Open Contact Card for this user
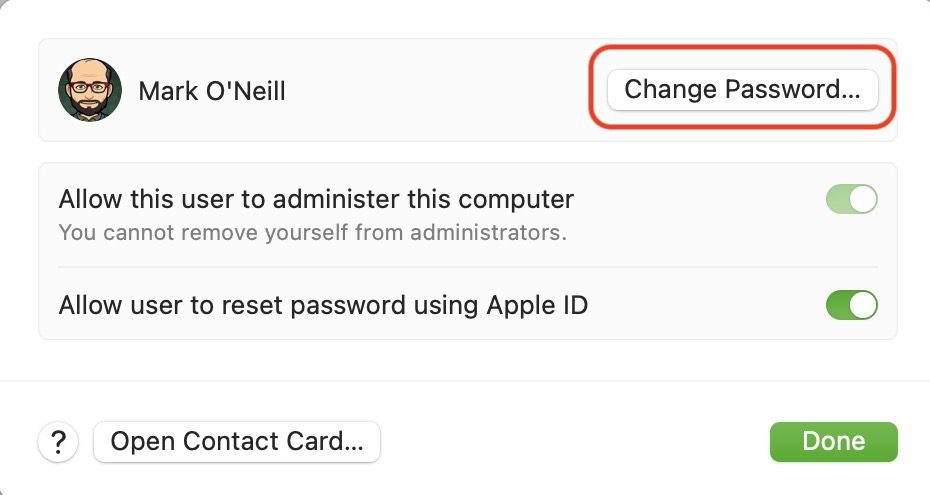Viewport: 930px width, 495px height. pos(237,442)
